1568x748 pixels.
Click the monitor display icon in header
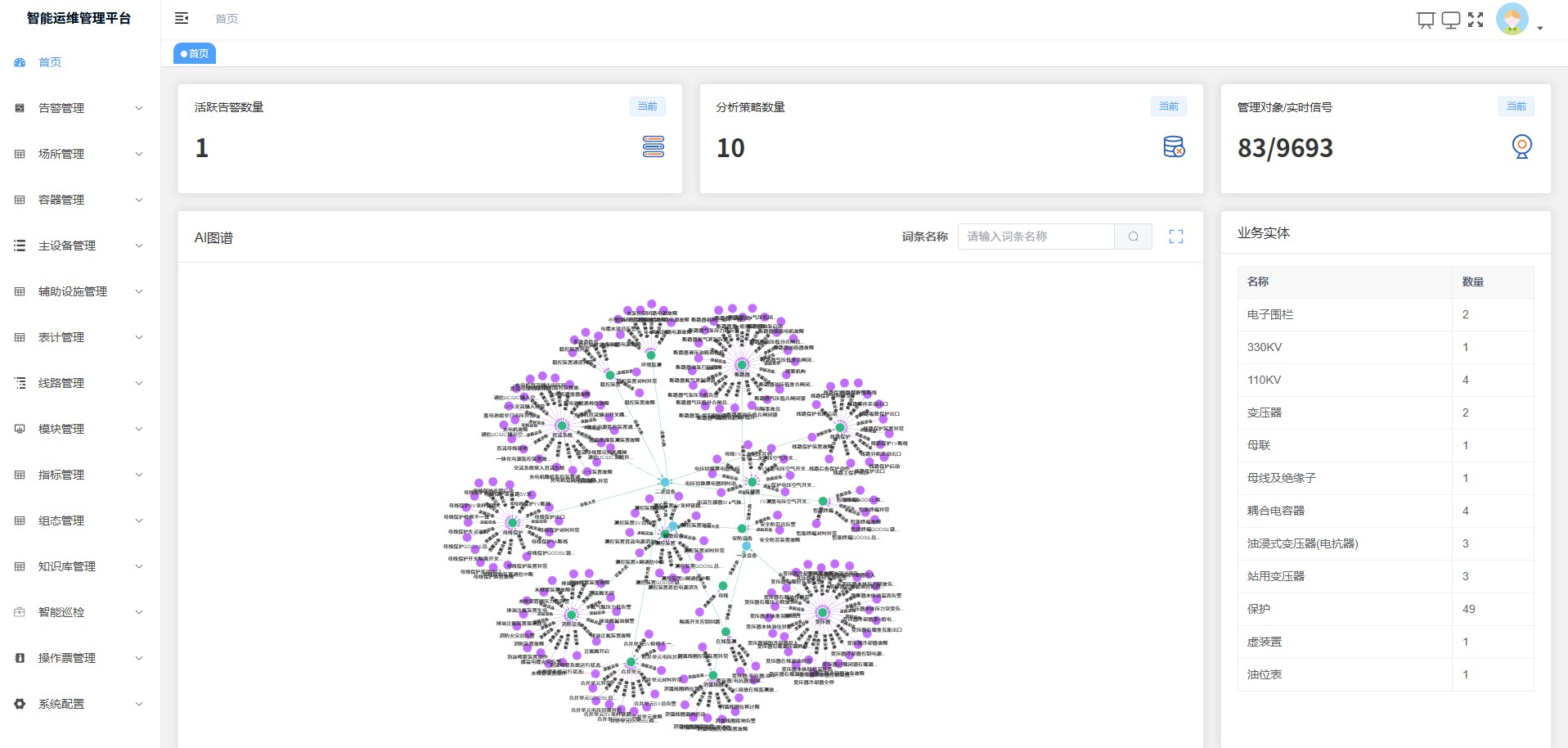tap(1451, 20)
